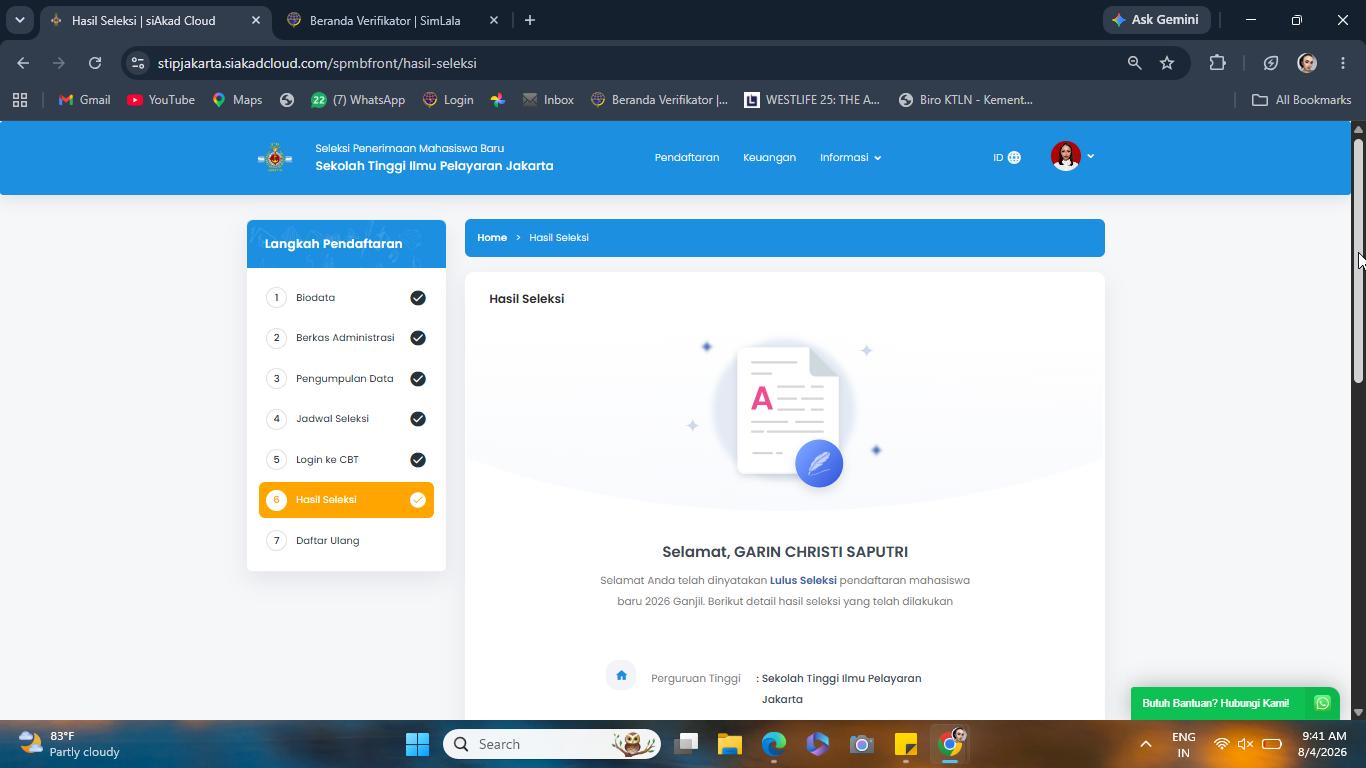Open File Explorer from the taskbar

pos(730,744)
